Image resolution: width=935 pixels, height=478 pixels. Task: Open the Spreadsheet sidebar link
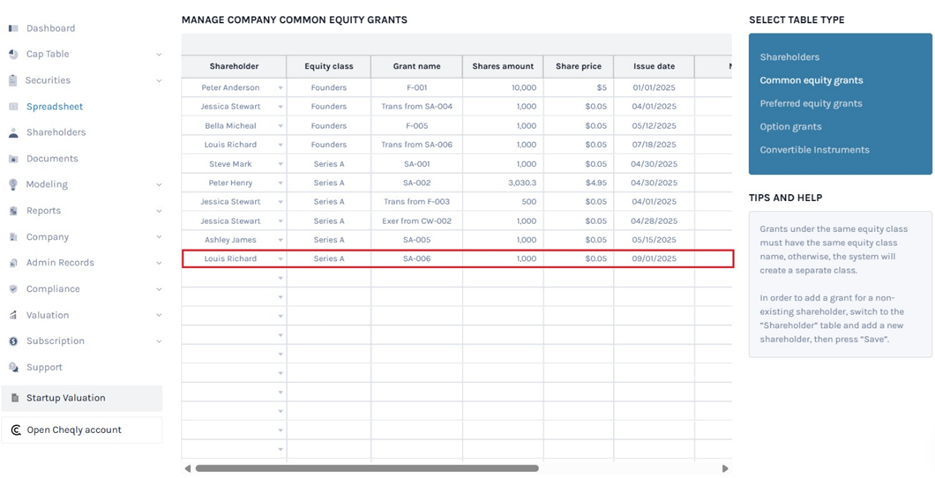point(54,106)
